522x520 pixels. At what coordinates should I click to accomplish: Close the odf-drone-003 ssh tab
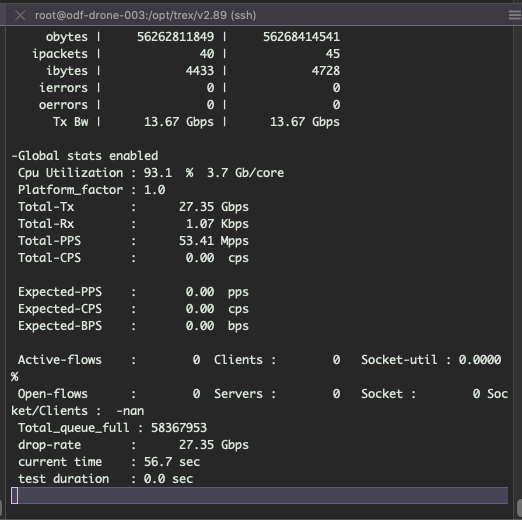(20, 15)
